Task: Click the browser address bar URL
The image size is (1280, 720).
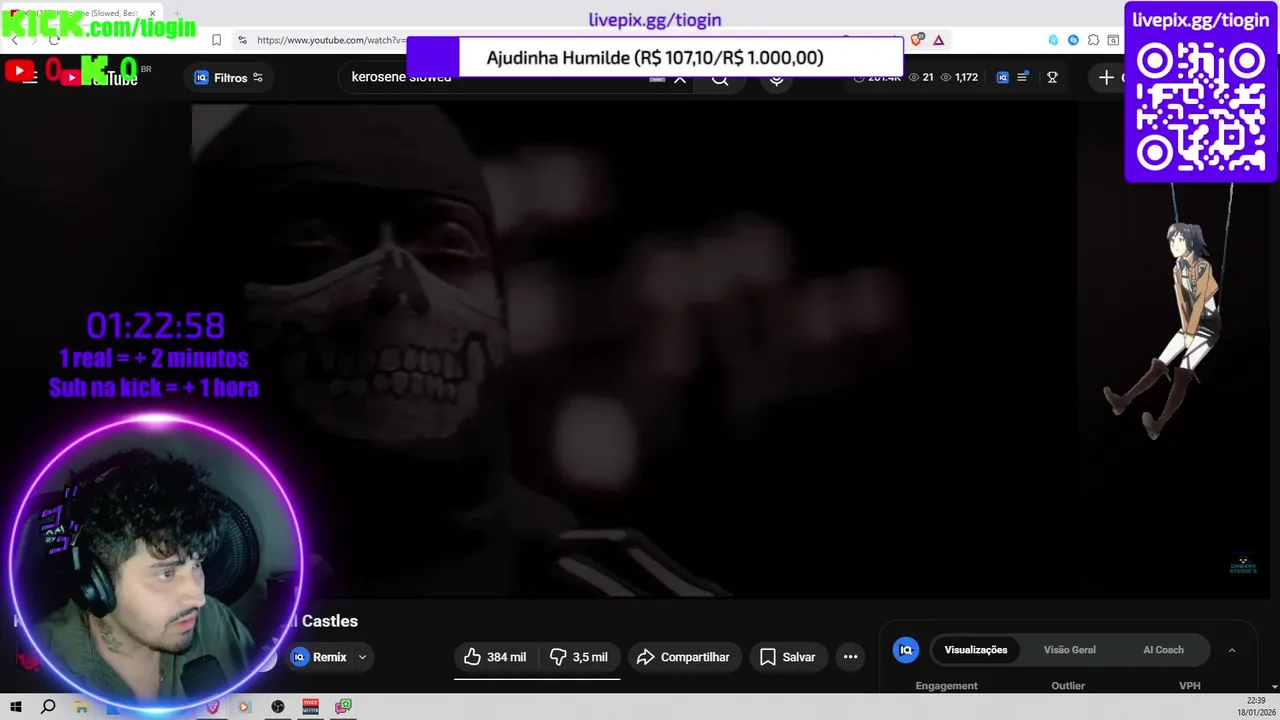Action: (x=330, y=40)
